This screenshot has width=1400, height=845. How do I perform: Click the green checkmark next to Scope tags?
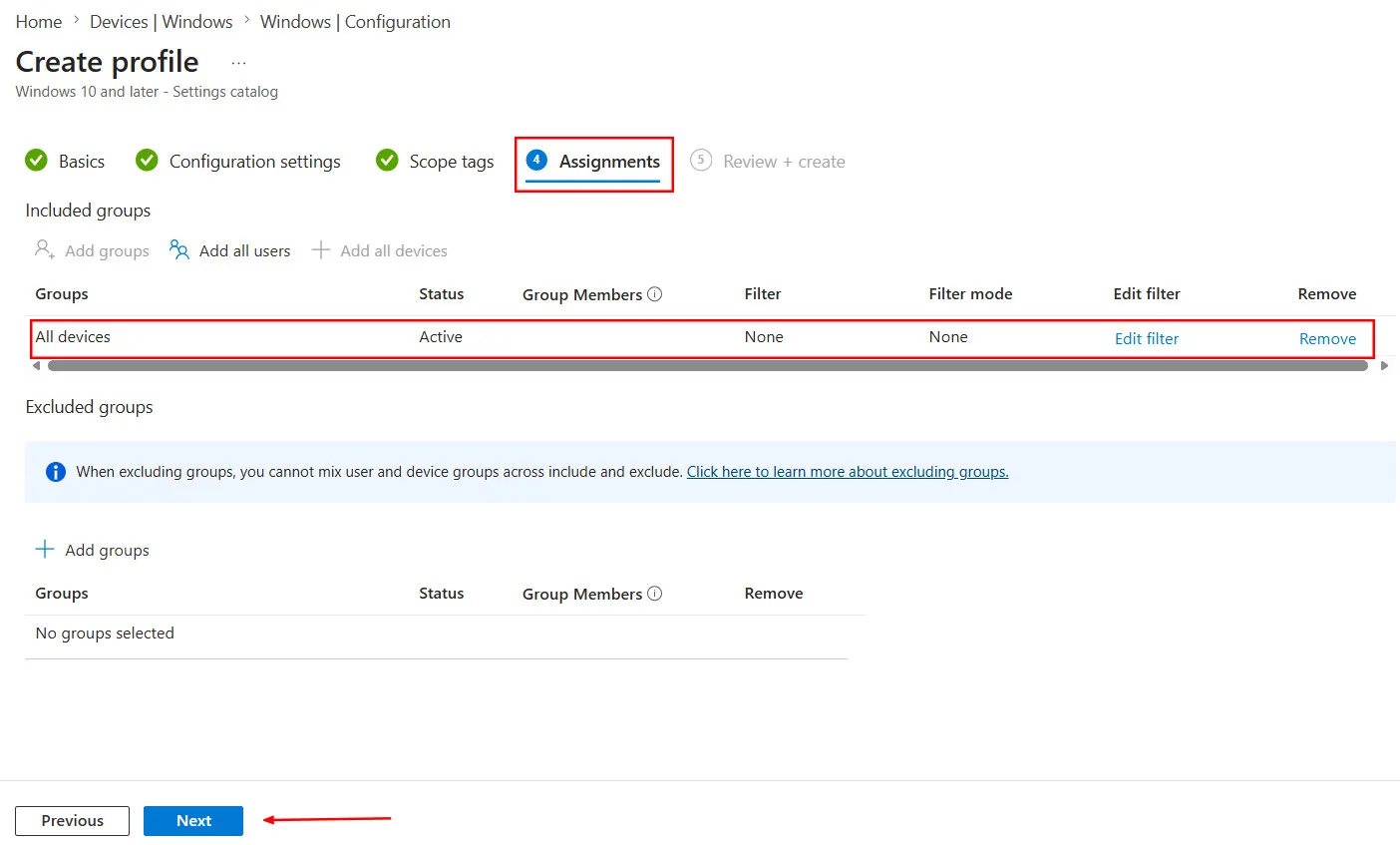(x=387, y=161)
